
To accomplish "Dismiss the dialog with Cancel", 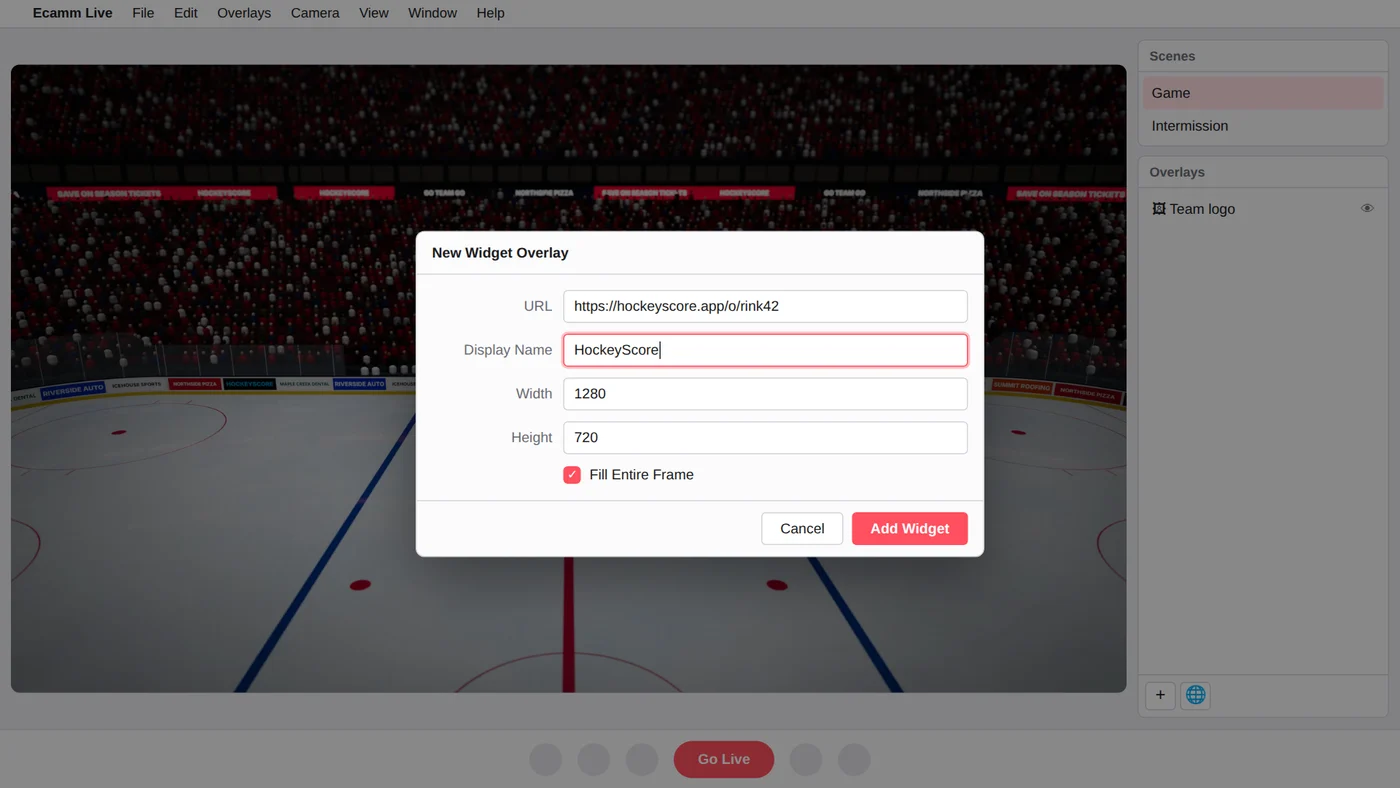I will click(x=802, y=529).
